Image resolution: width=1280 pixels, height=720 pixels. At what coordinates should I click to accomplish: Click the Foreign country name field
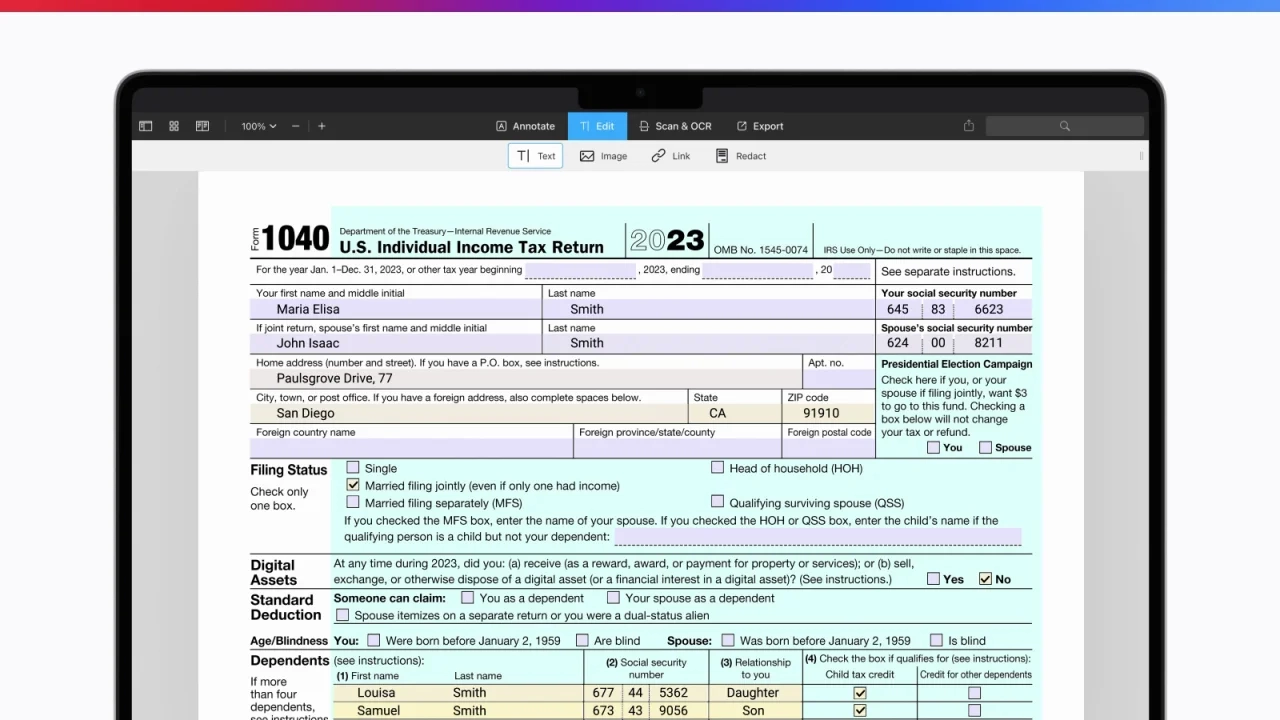(x=411, y=448)
